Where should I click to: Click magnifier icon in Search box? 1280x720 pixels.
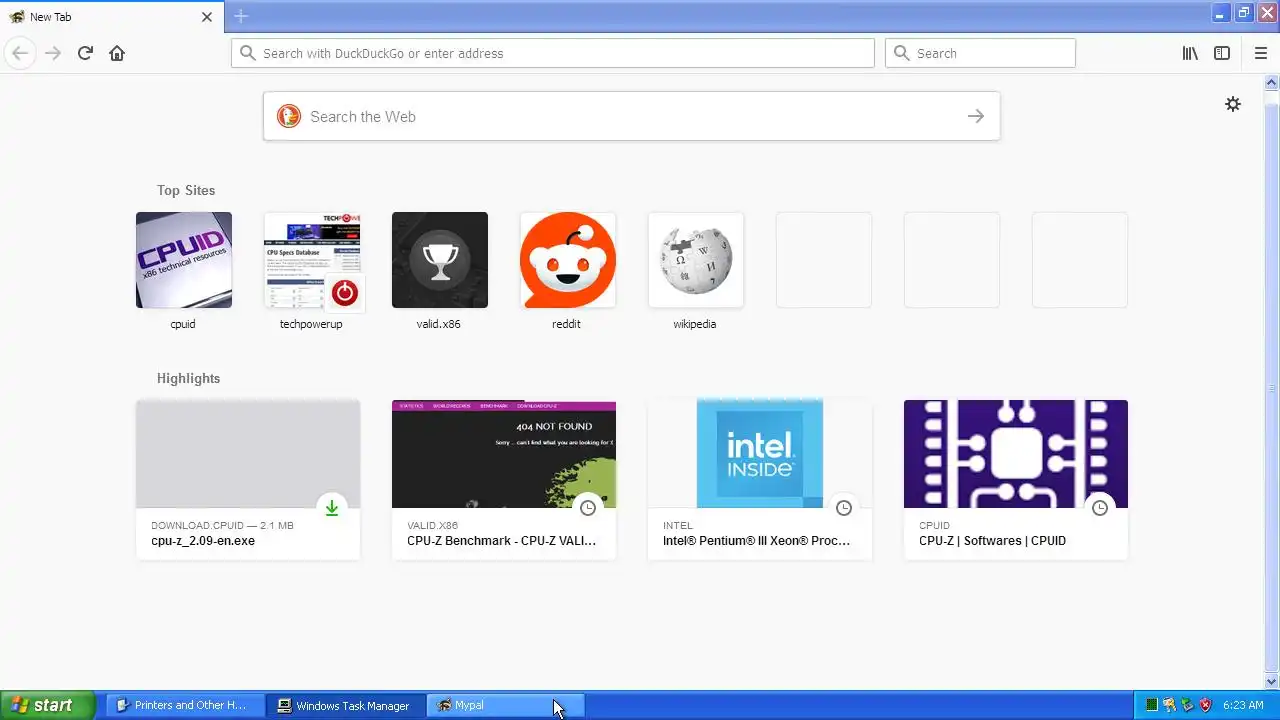[902, 53]
